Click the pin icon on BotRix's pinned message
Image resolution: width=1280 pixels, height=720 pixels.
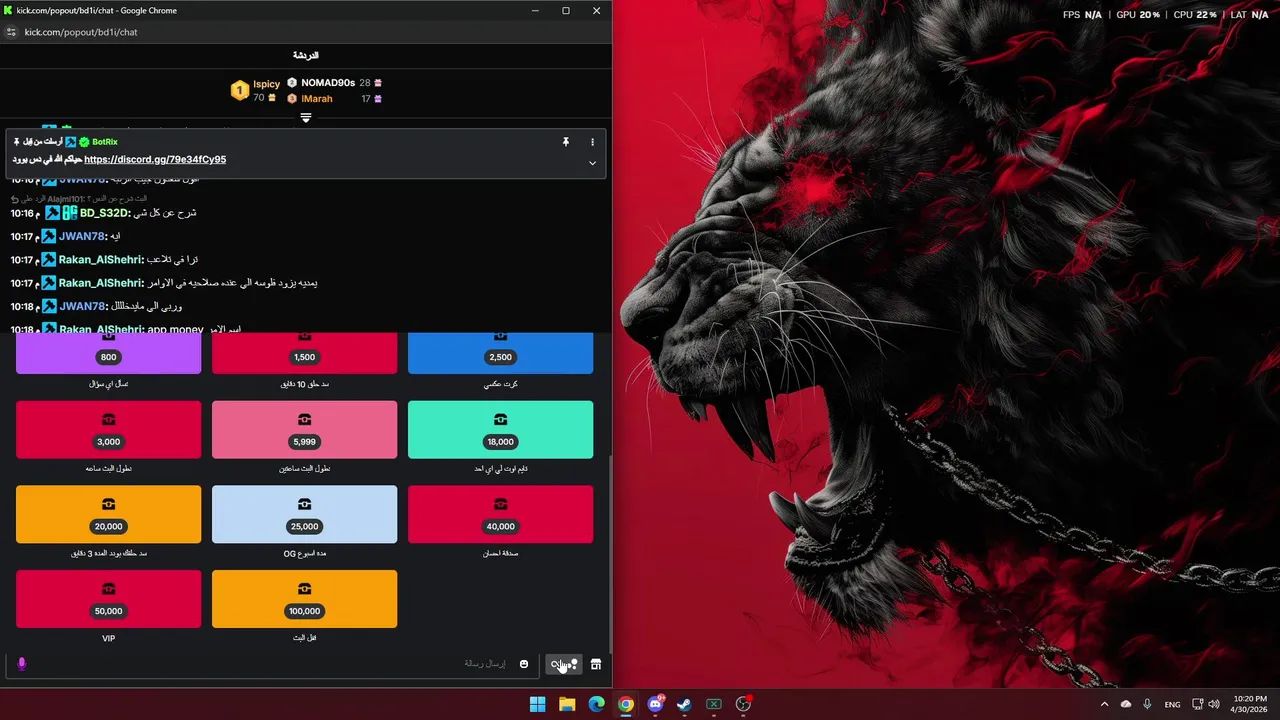[x=566, y=142]
